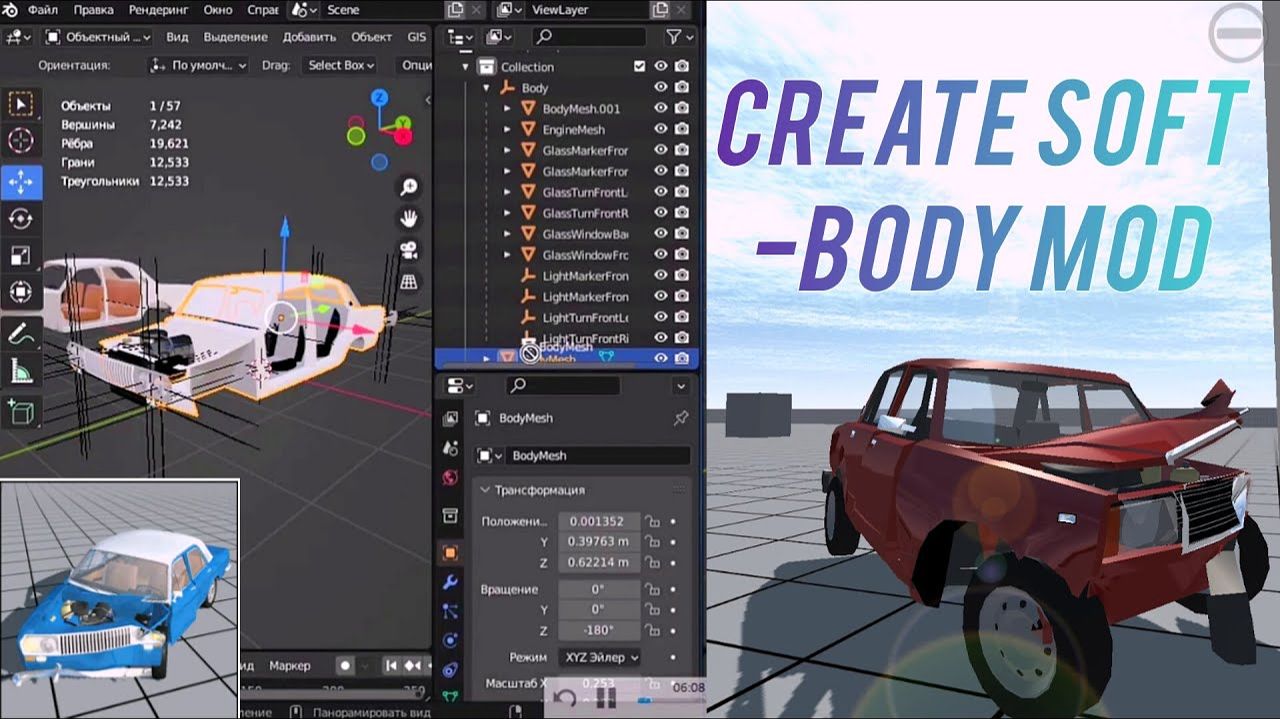Hide the EngineMesh object with eye icon
The width and height of the screenshot is (1280, 719).
pyautogui.click(x=661, y=129)
